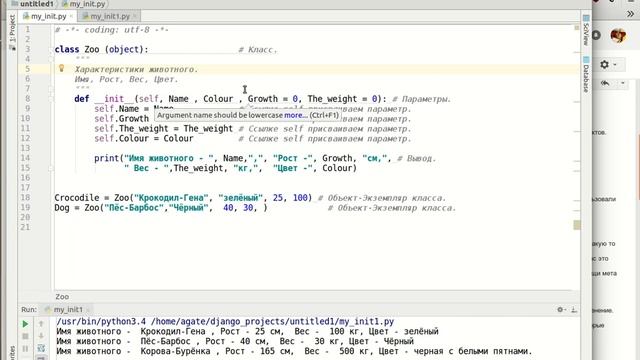
Task: Click 'self.The_weight = The_weight' statement
Action: tap(163, 129)
